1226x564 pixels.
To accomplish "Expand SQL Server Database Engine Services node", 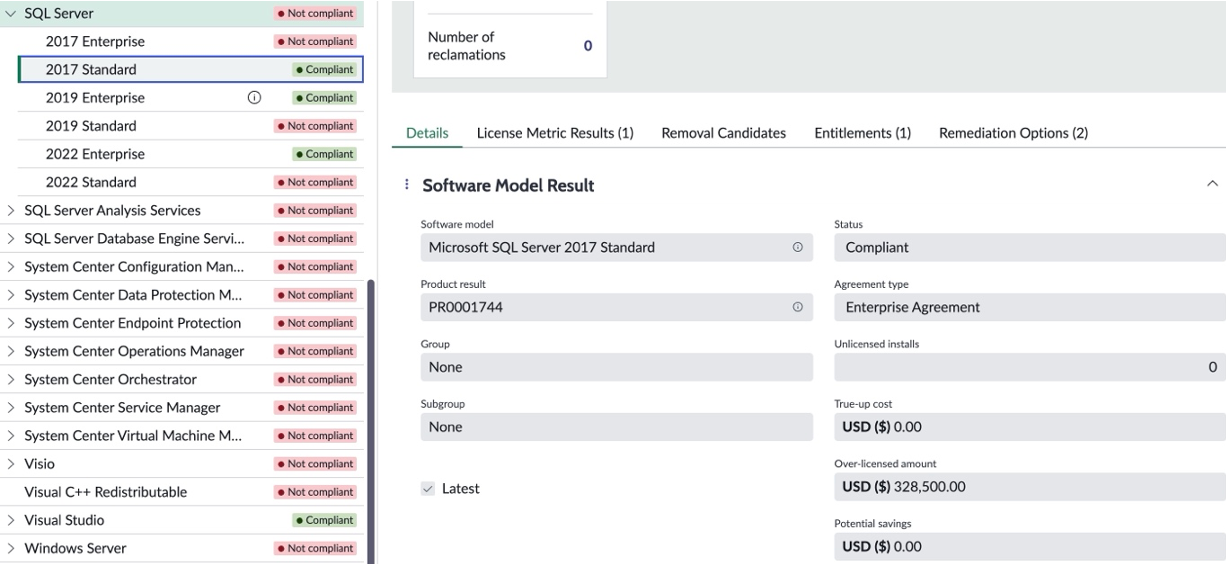I will point(11,239).
